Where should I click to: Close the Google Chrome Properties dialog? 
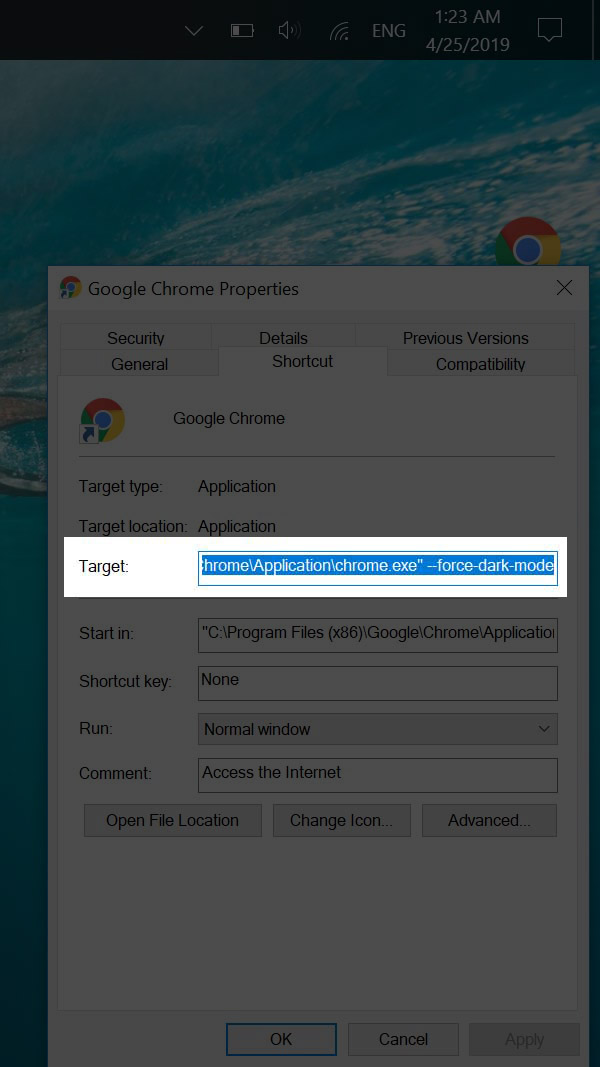(564, 288)
